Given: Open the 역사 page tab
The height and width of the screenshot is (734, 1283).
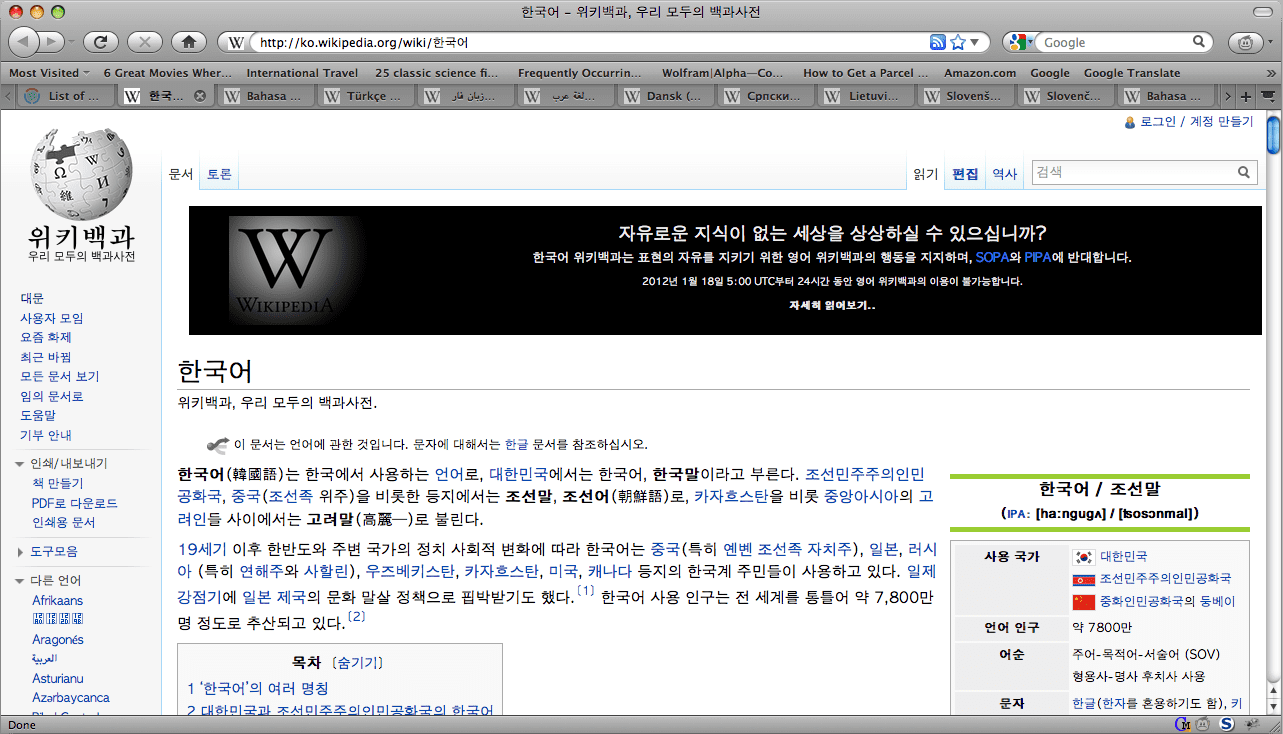Looking at the screenshot, I should pos(1004,174).
